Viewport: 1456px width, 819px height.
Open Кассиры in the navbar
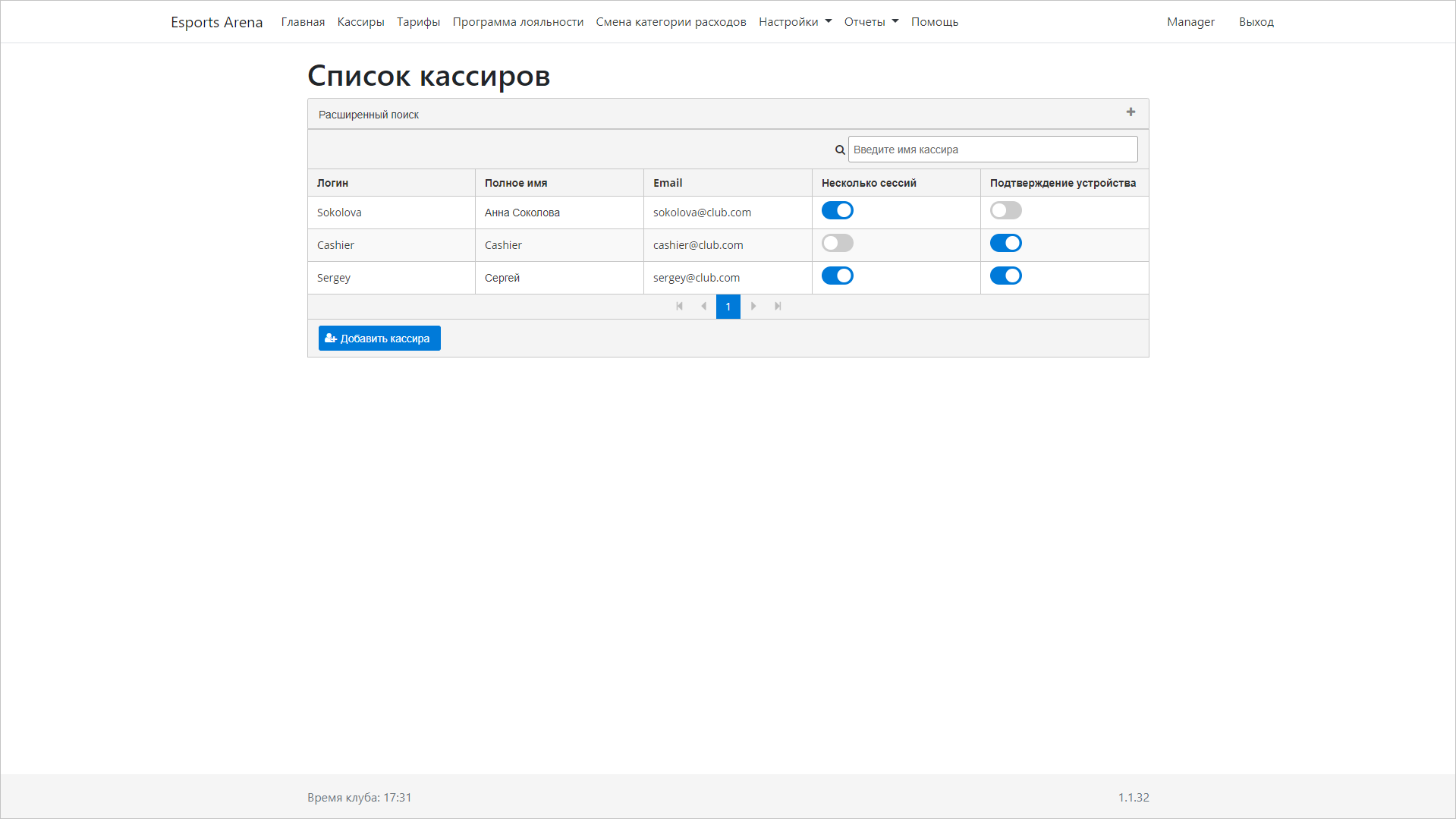click(360, 22)
